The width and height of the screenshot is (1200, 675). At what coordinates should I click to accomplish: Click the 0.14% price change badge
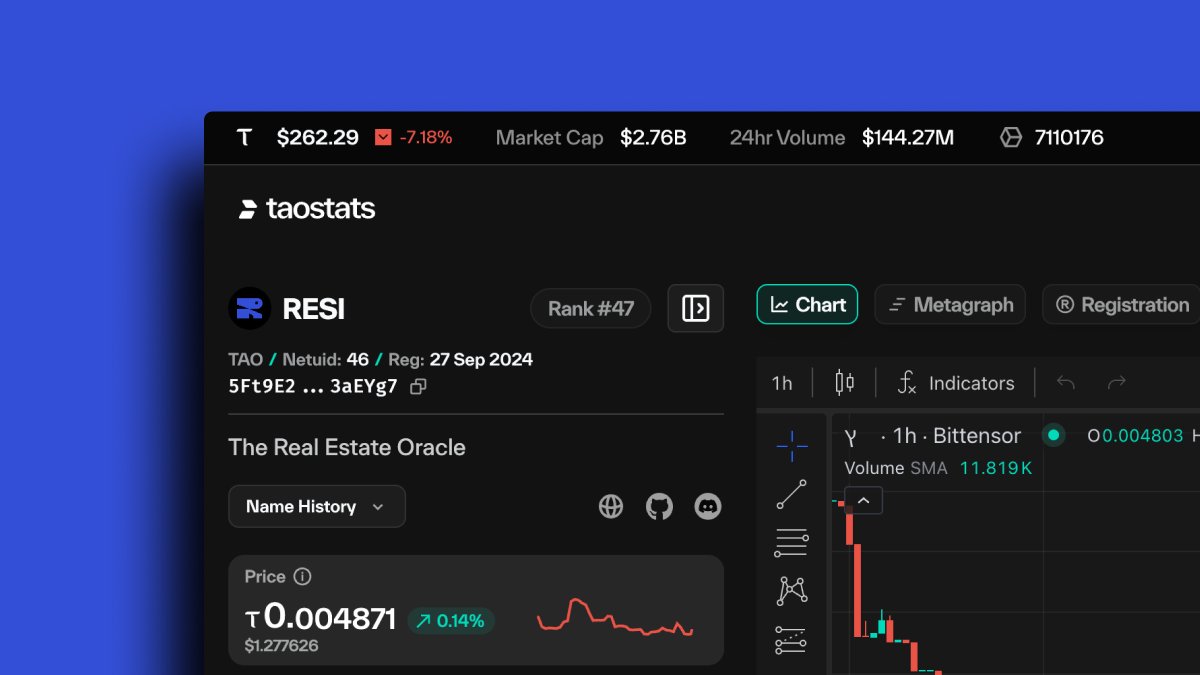[451, 621]
